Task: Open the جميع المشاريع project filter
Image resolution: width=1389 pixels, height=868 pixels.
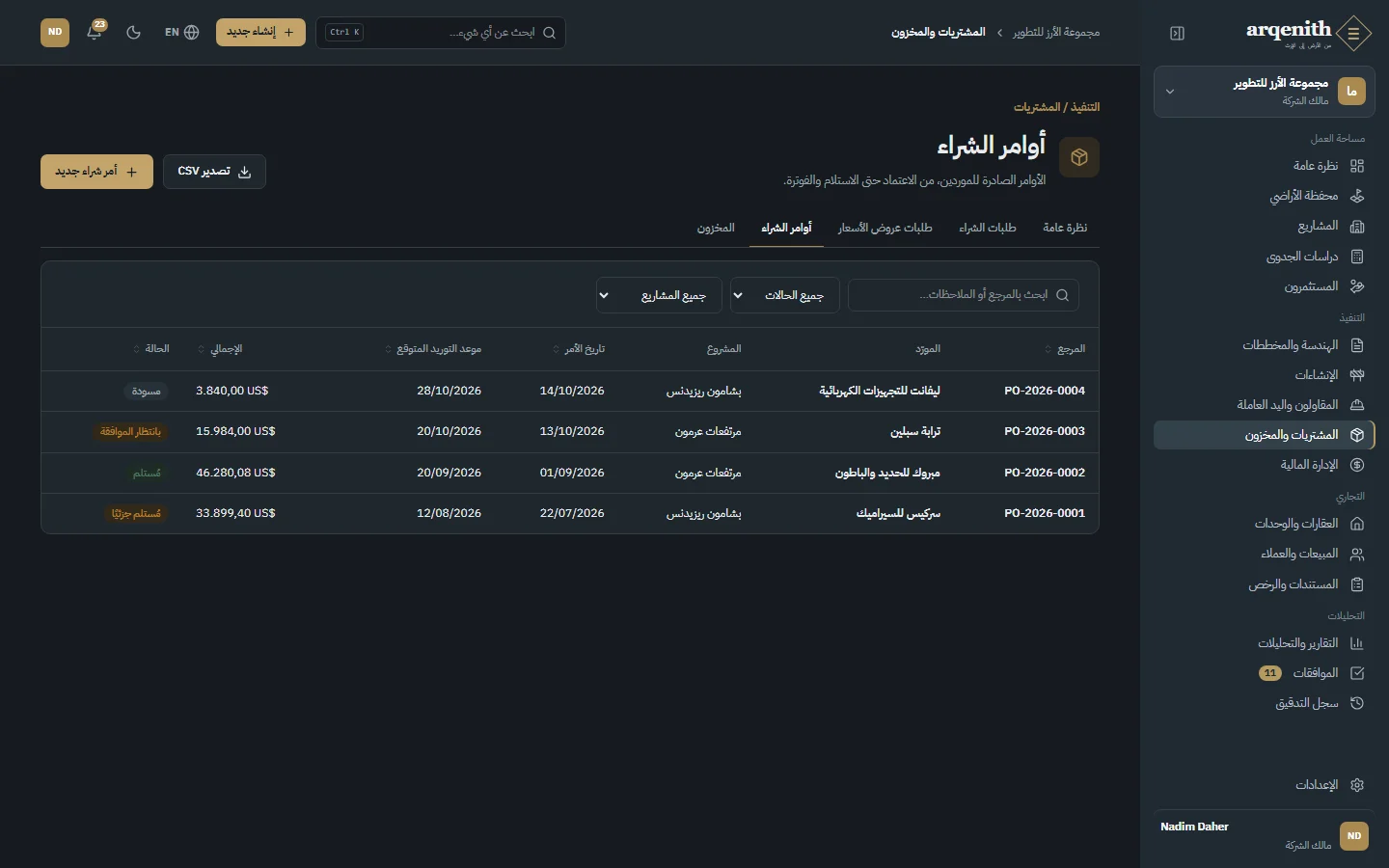Action: click(659, 295)
